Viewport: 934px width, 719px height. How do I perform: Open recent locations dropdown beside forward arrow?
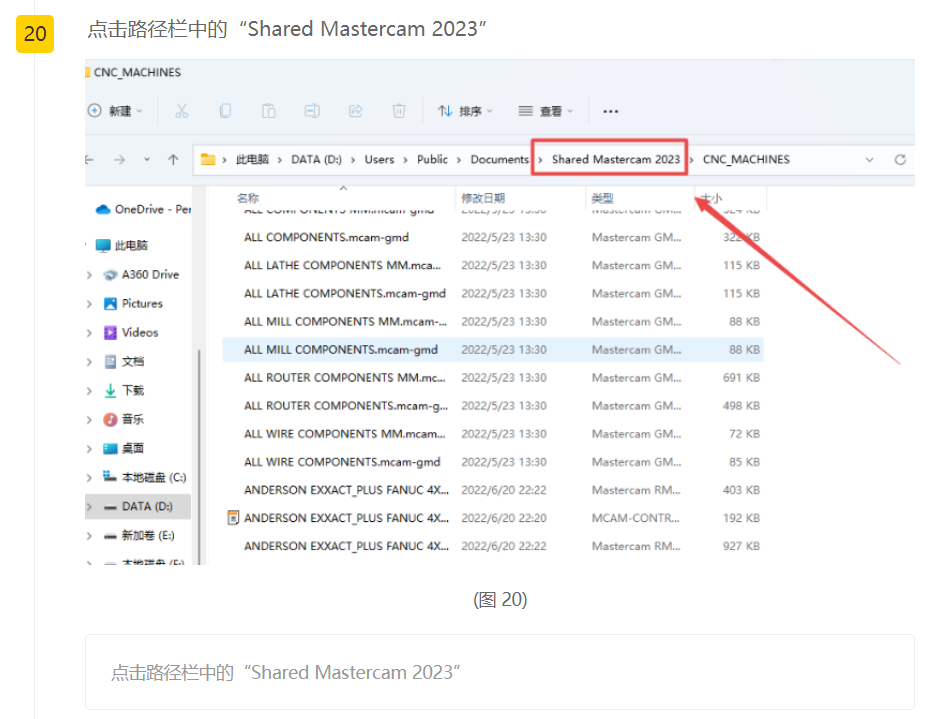147,160
